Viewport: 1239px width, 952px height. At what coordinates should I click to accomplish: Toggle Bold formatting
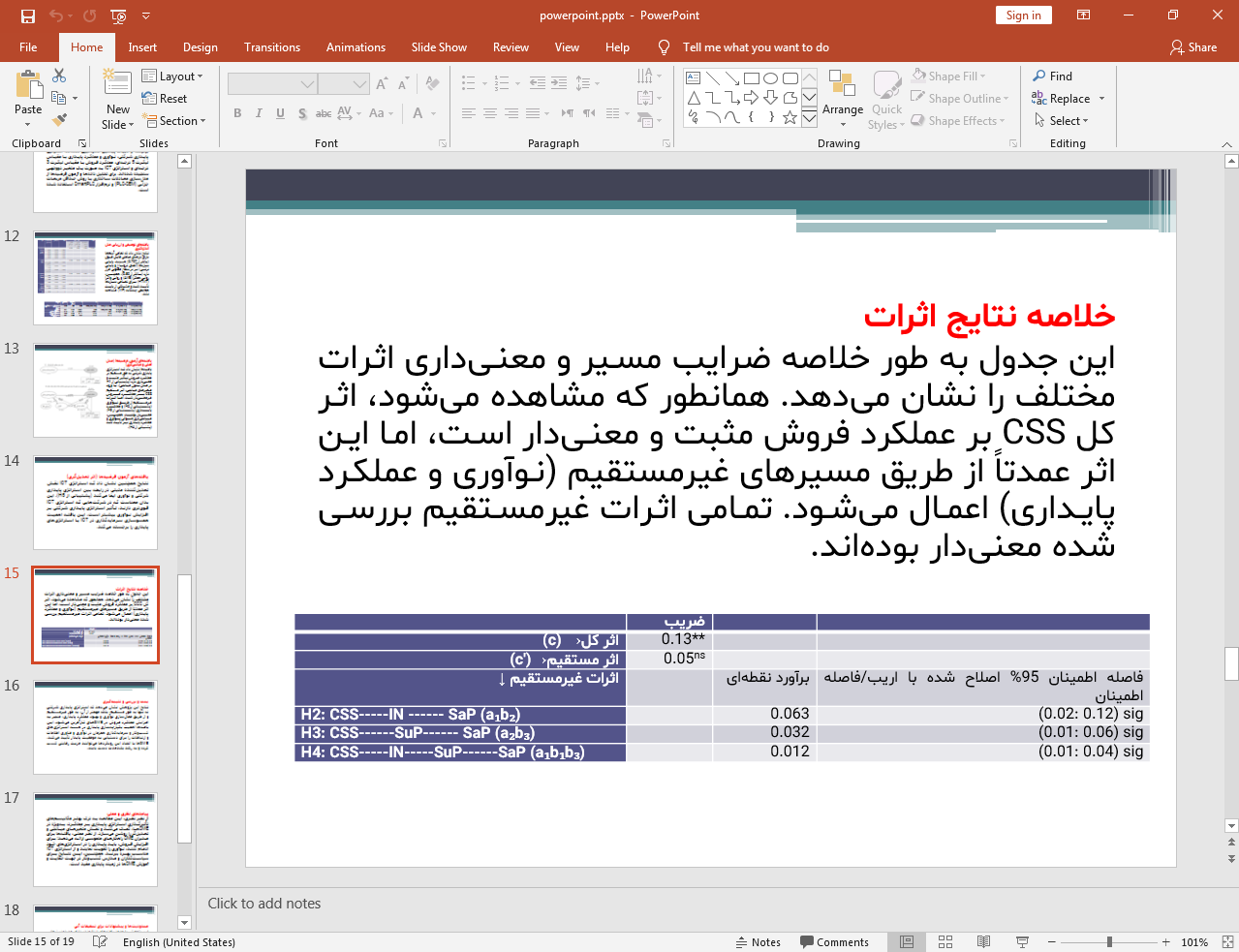pos(237,113)
